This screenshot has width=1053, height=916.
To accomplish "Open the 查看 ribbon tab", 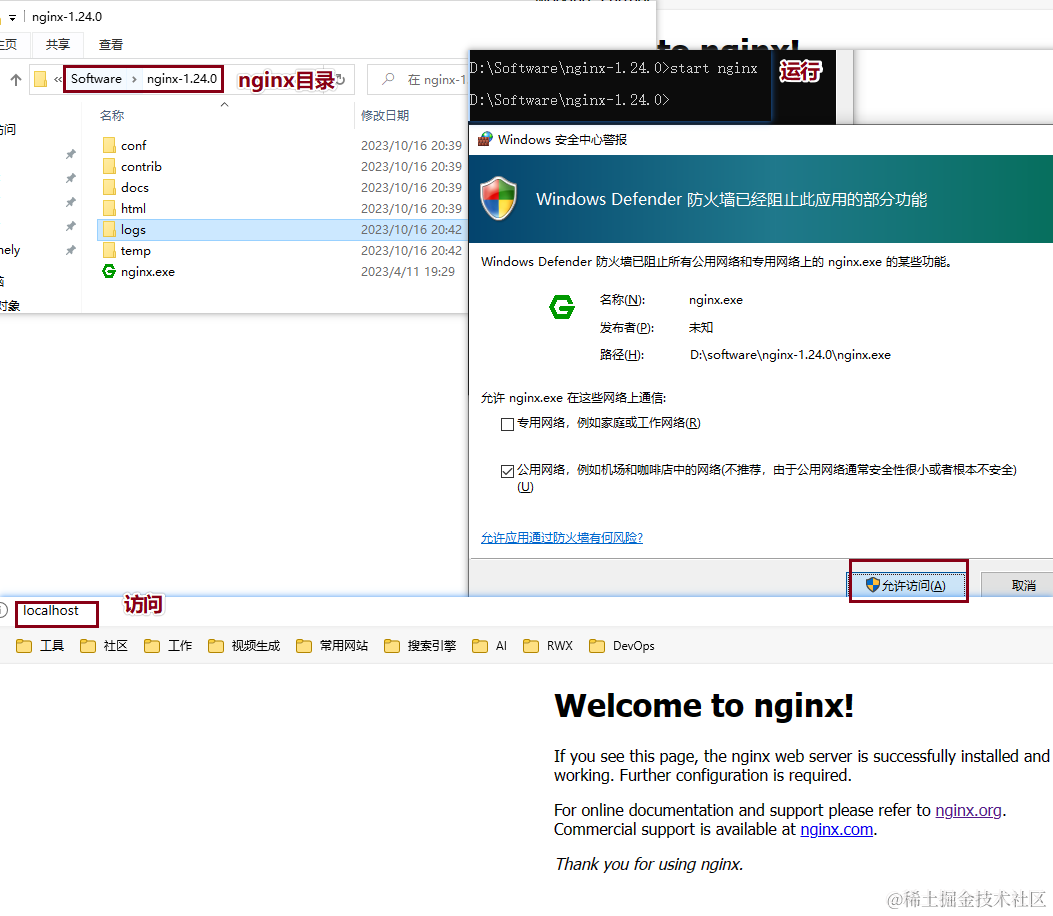I will click(x=111, y=44).
